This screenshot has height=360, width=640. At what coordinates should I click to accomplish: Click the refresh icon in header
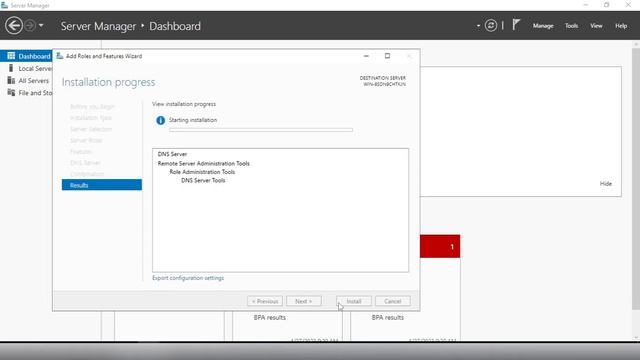[491, 26]
